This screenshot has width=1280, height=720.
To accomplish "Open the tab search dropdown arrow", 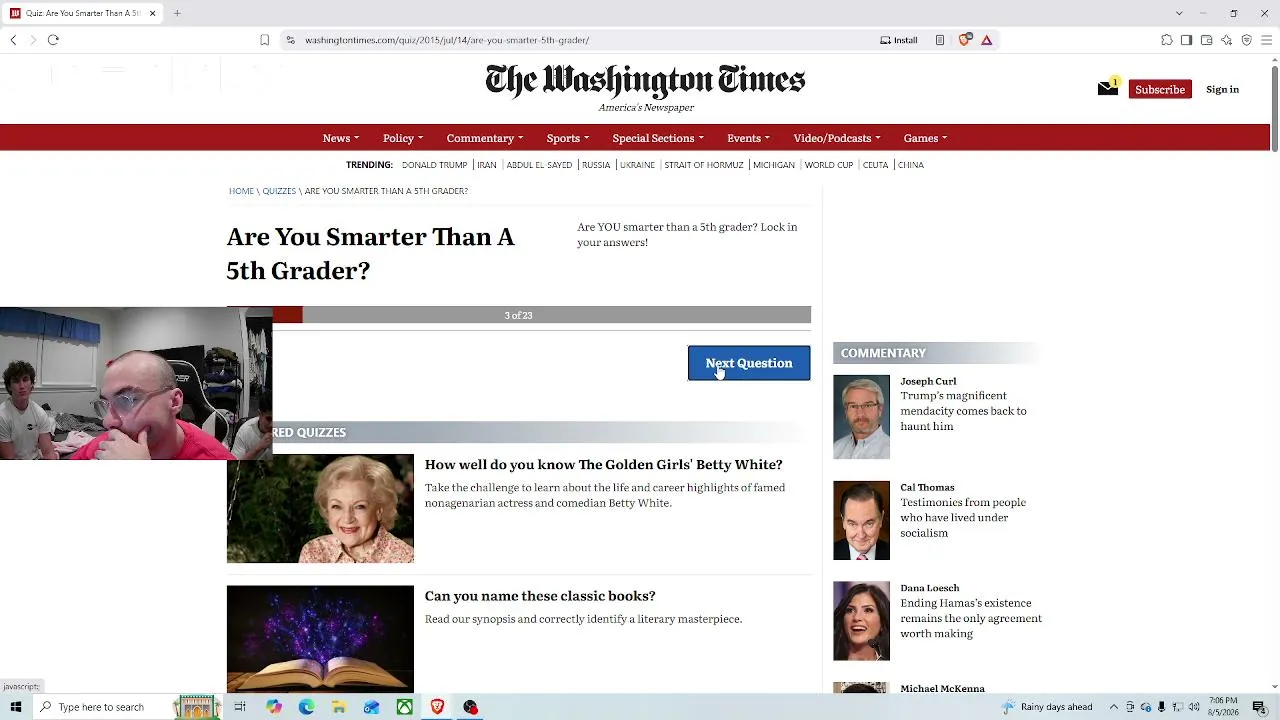I will (1179, 13).
